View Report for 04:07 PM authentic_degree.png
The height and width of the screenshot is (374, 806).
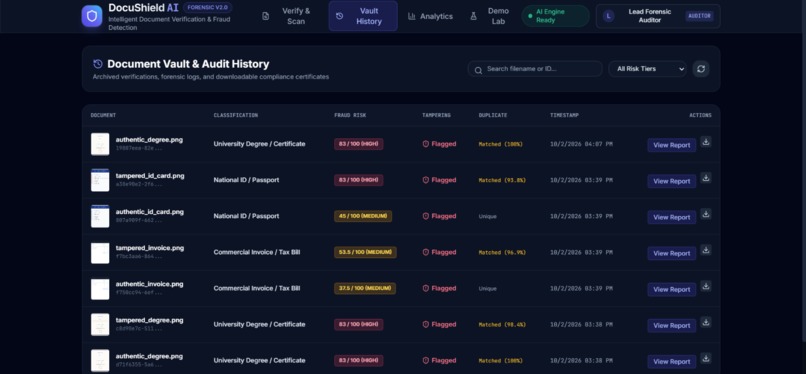[x=671, y=145]
